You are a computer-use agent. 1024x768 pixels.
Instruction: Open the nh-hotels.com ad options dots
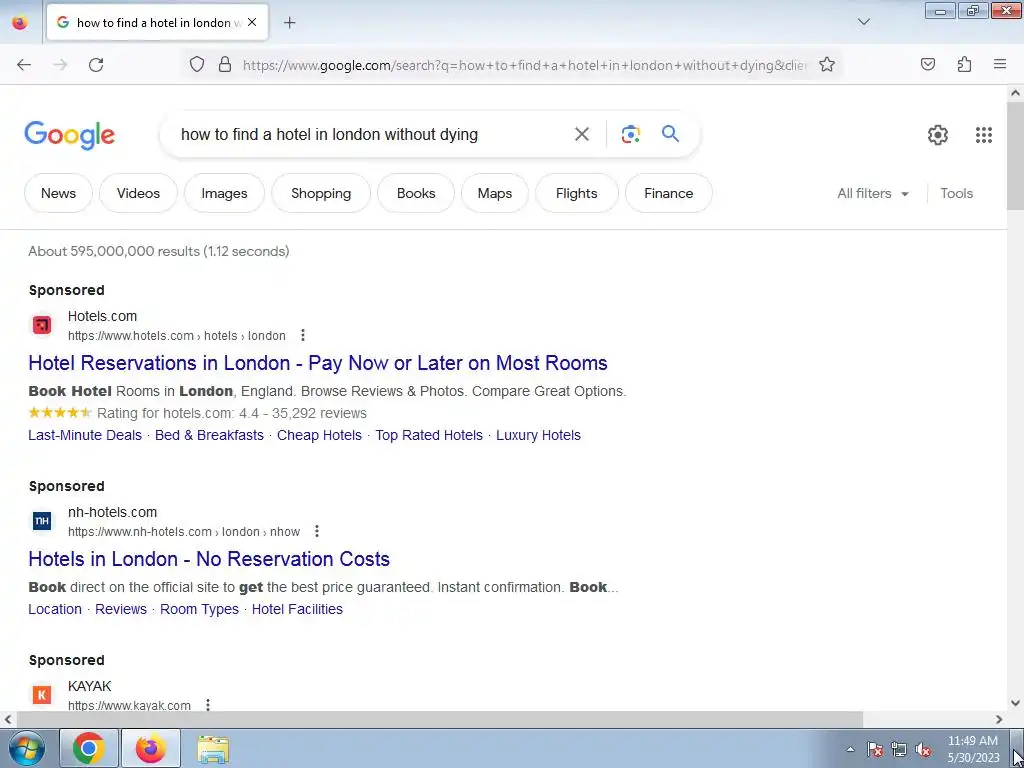(317, 532)
